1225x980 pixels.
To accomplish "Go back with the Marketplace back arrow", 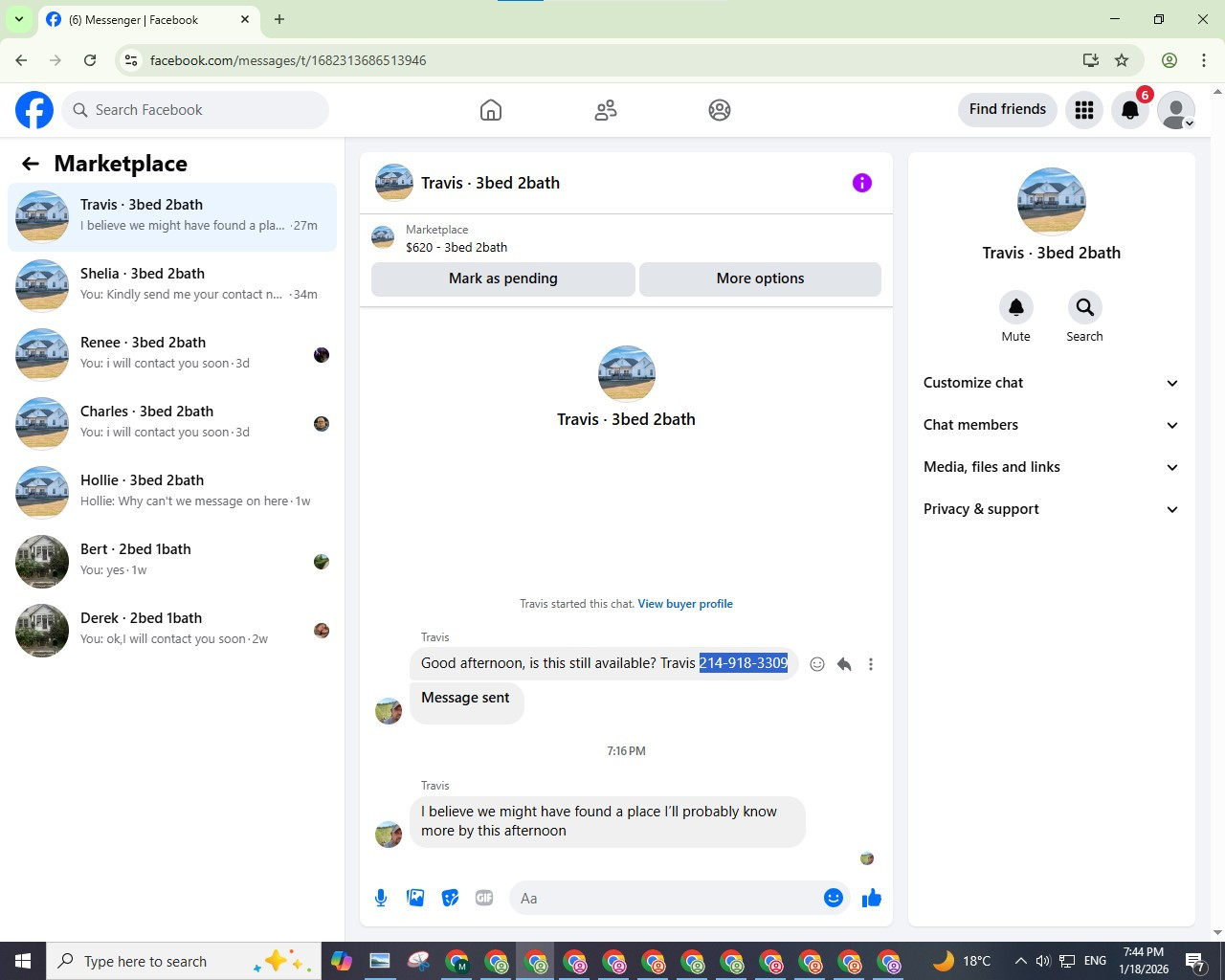I will [x=31, y=164].
